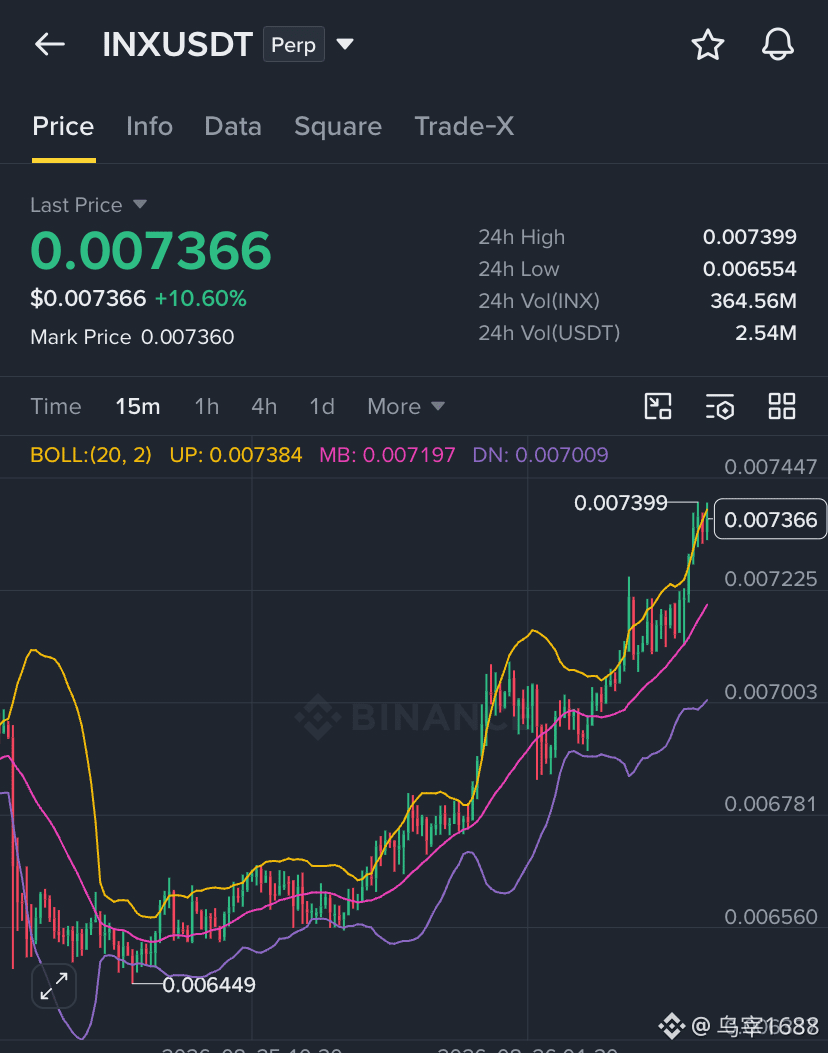Open the chart drawing tools icon
This screenshot has height=1053, width=828.
point(657,406)
